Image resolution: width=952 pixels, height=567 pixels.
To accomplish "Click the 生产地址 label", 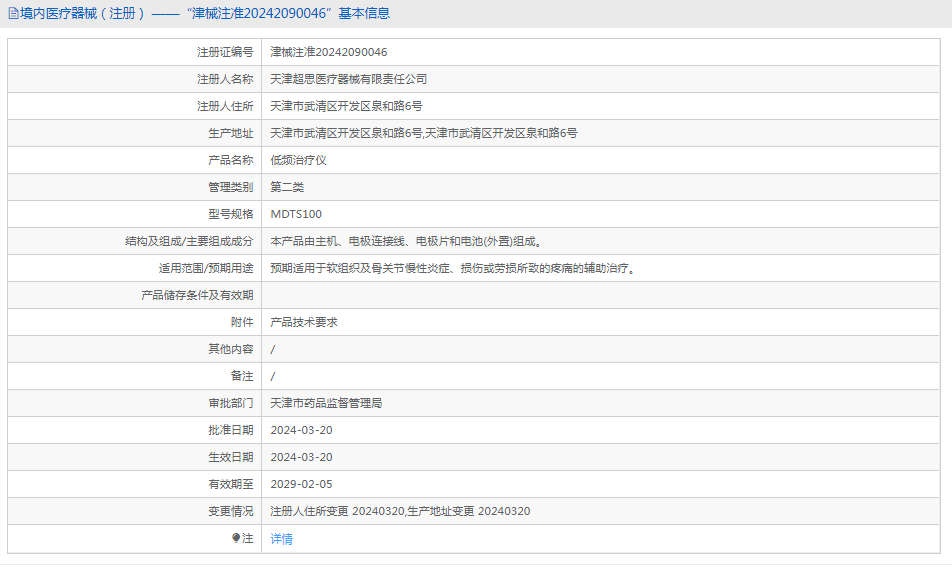I will coord(231,133).
